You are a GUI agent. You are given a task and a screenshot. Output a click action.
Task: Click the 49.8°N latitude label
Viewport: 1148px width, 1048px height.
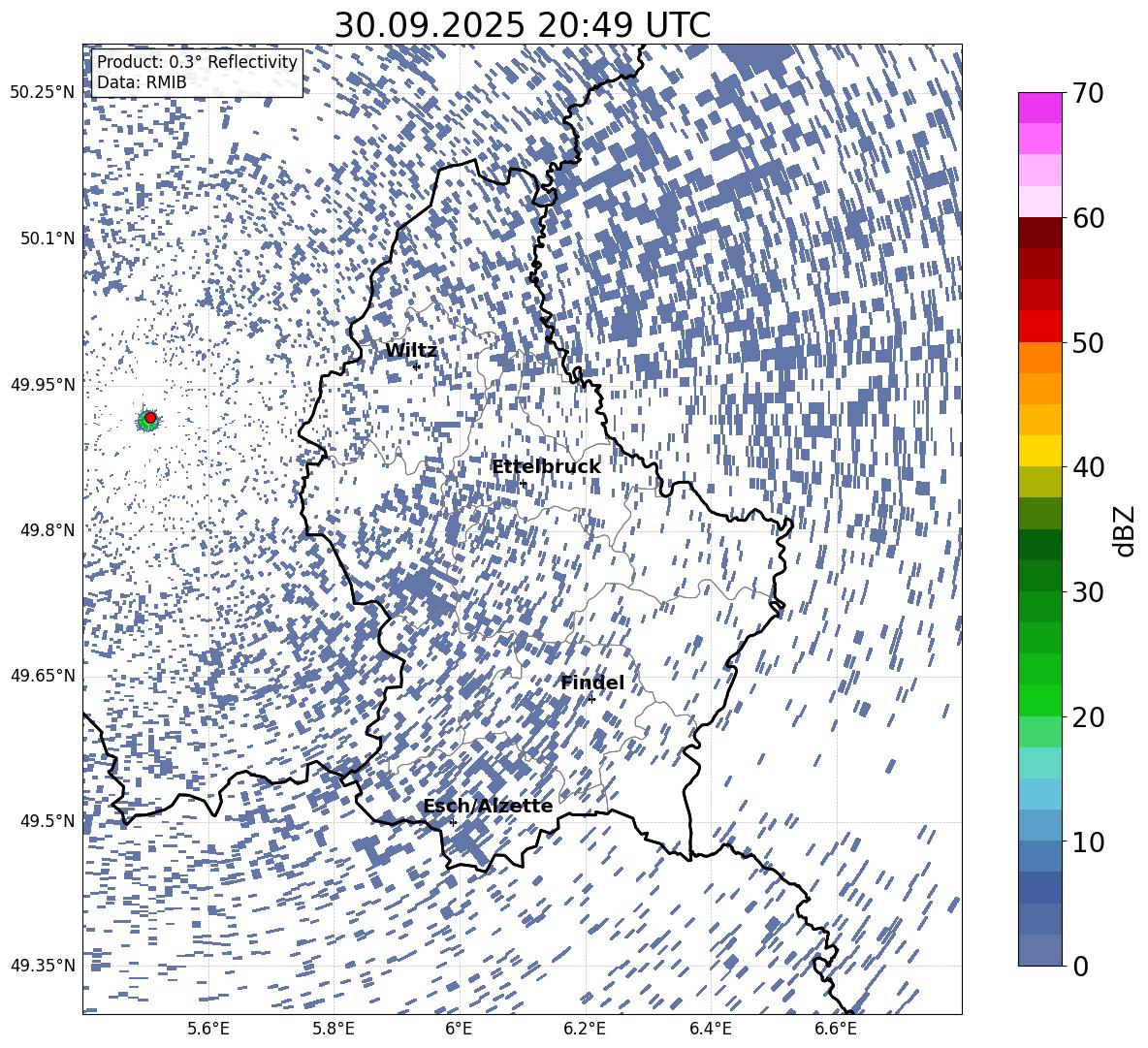pyautogui.click(x=47, y=530)
